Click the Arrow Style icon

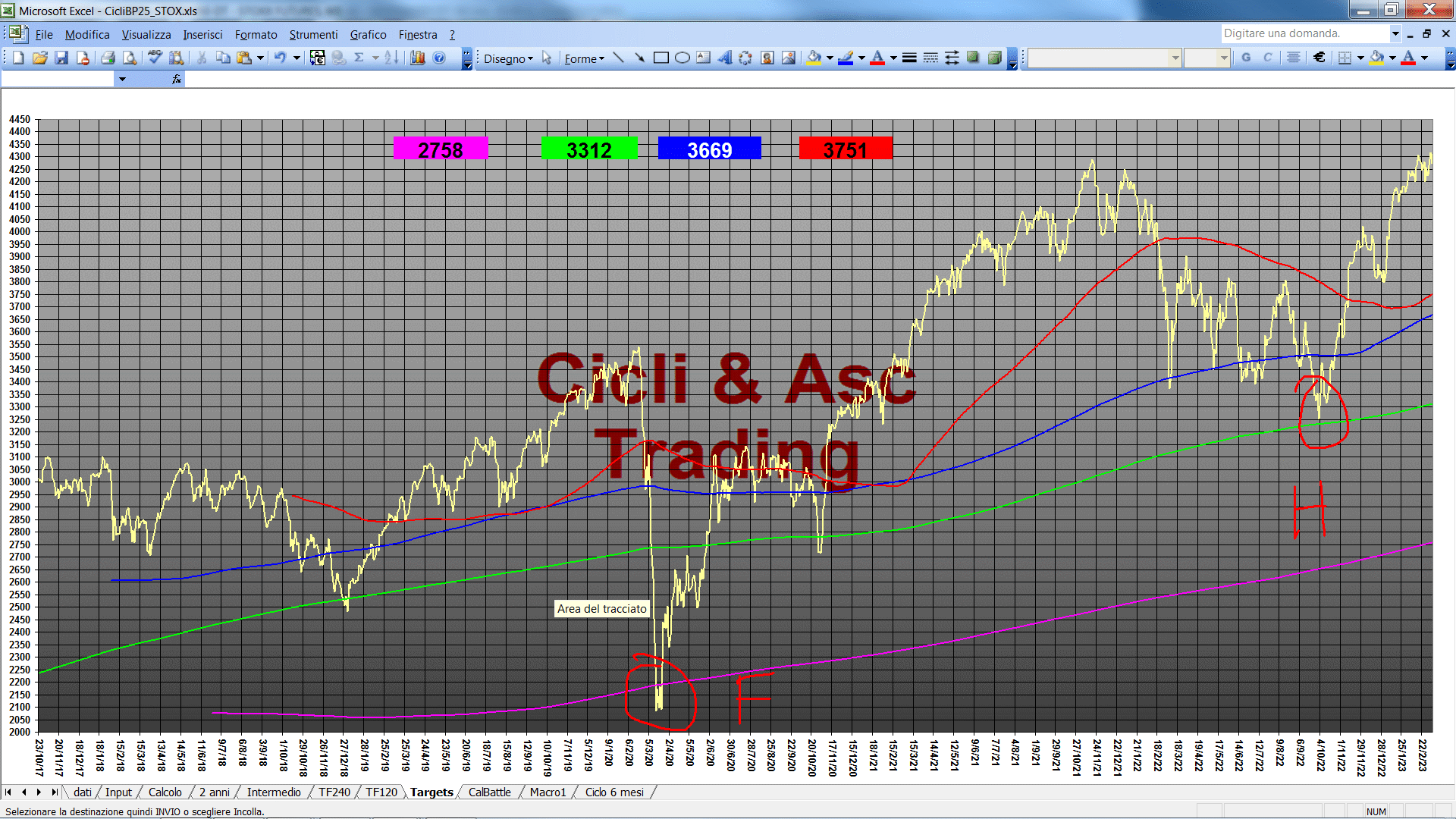(x=952, y=58)
